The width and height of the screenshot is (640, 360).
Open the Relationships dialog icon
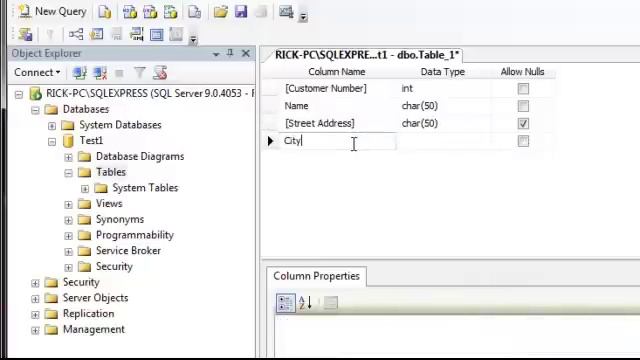76,34
